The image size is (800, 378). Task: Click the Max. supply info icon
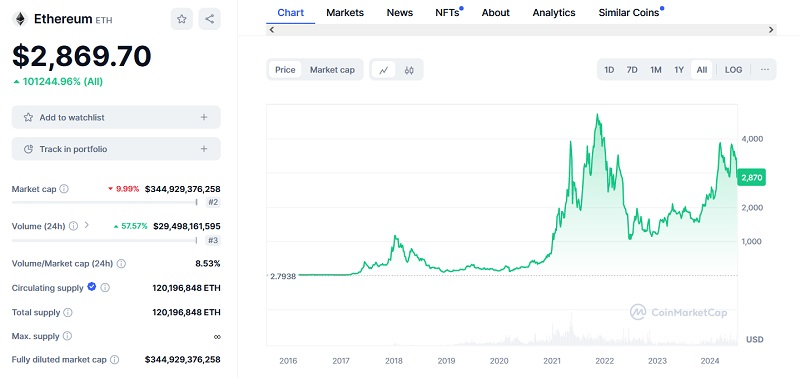(67, 336)
